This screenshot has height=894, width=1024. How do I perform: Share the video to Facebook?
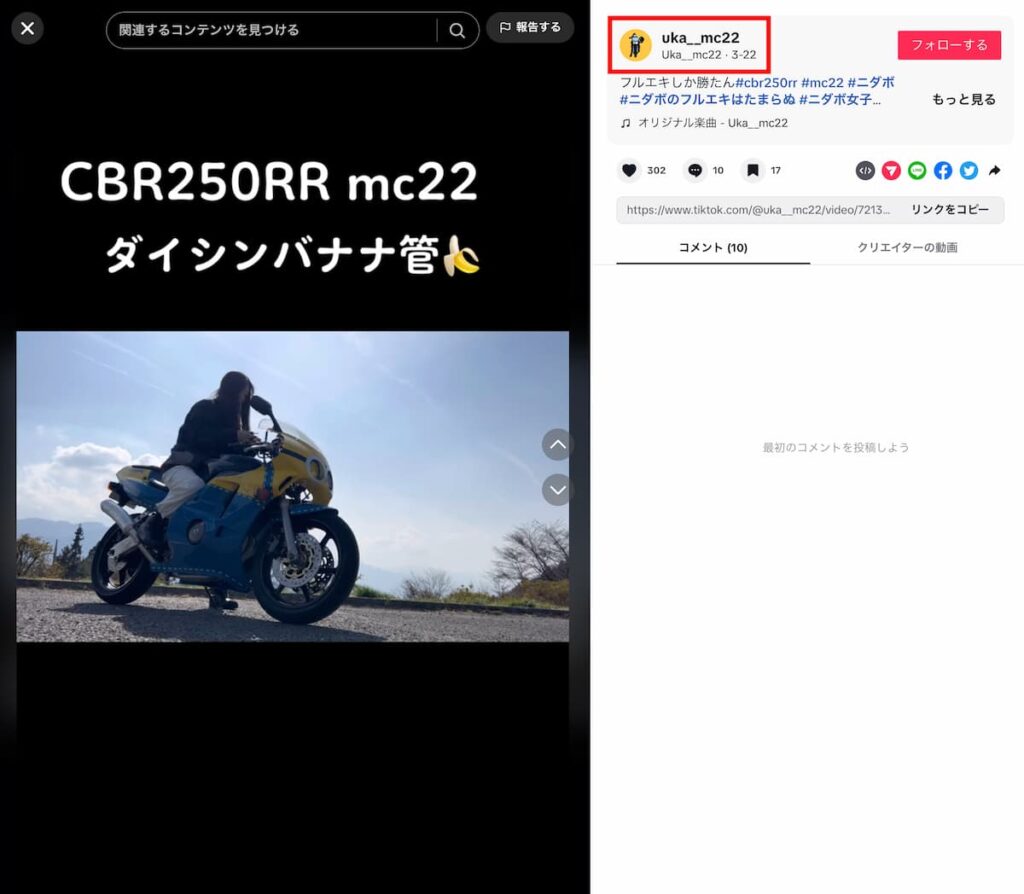[943, 171]
